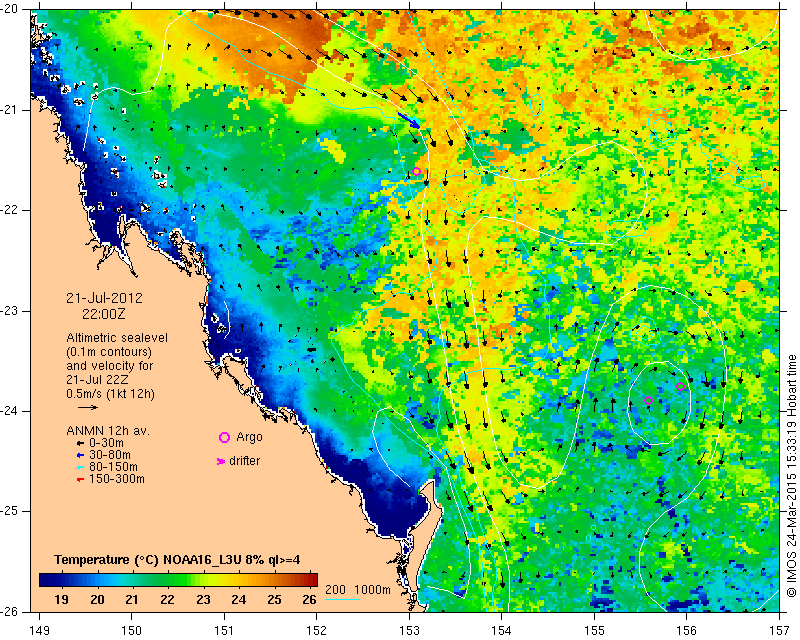Click the longitude axis label 157
The image size is (800, 640).
click(780, 631)
